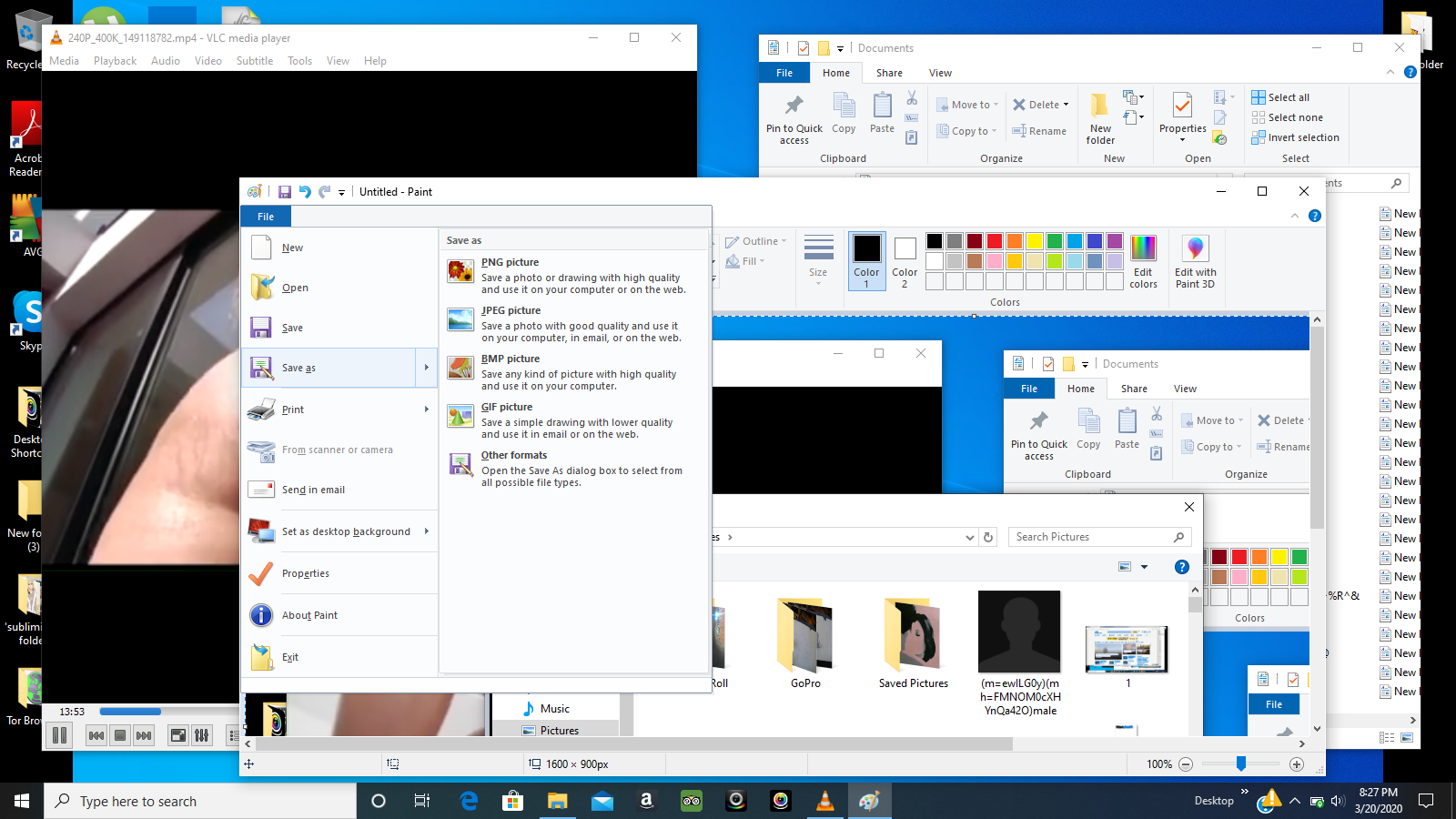Image resolution: width=1456 pixels, height=819 pixels.
Task: Toggle VLC fullscreen button
Action: [x=178, y=735]
